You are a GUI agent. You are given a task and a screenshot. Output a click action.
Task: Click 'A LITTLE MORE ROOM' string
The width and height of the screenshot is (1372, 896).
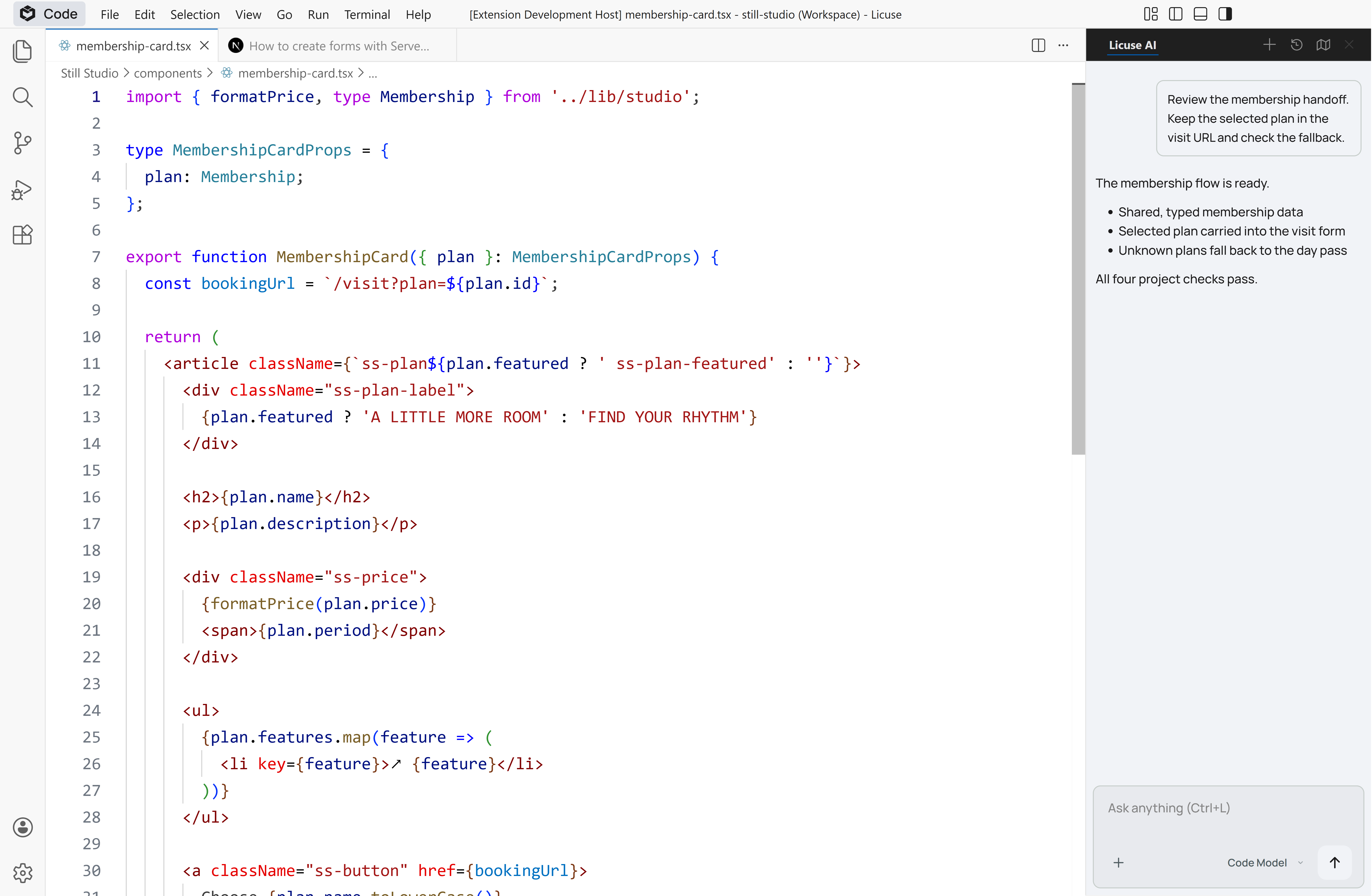[455, 417]
